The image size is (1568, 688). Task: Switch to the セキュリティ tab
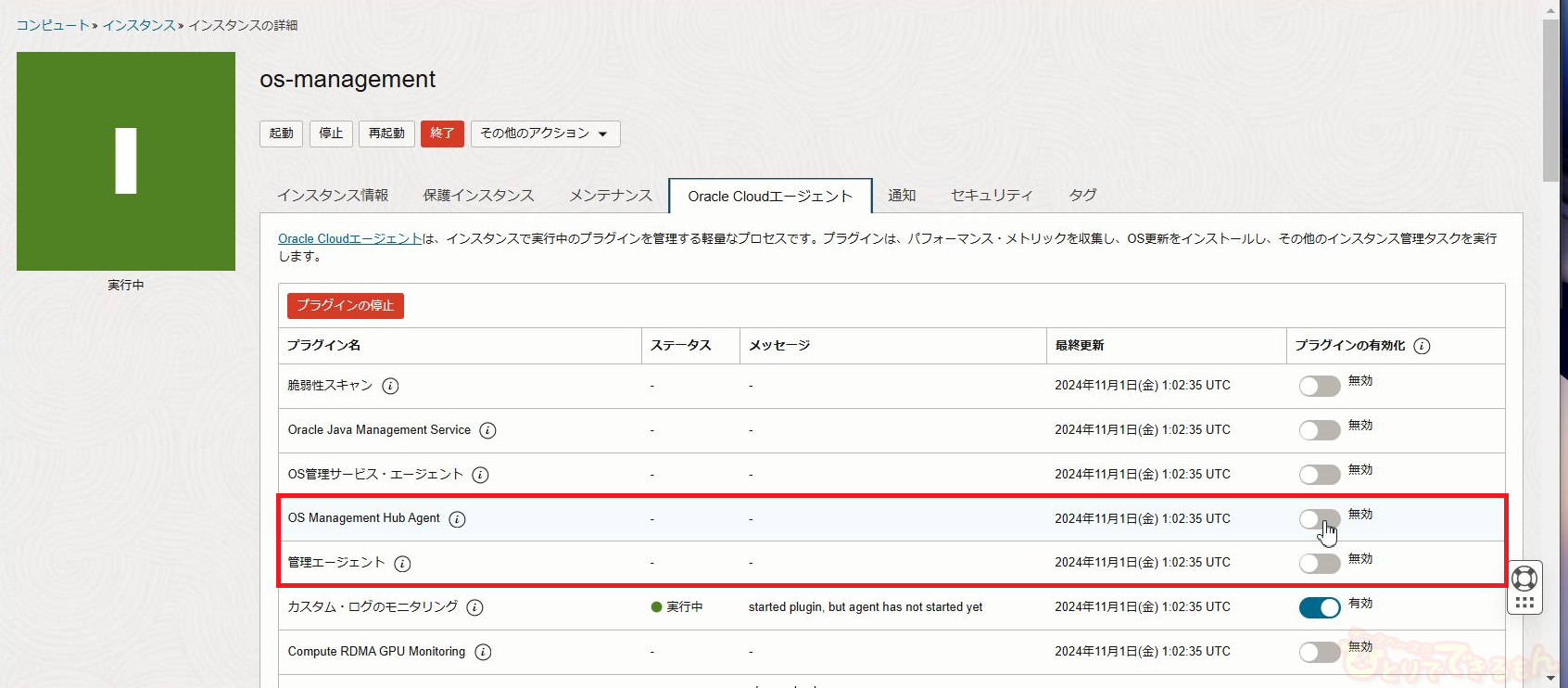point(992,196)
